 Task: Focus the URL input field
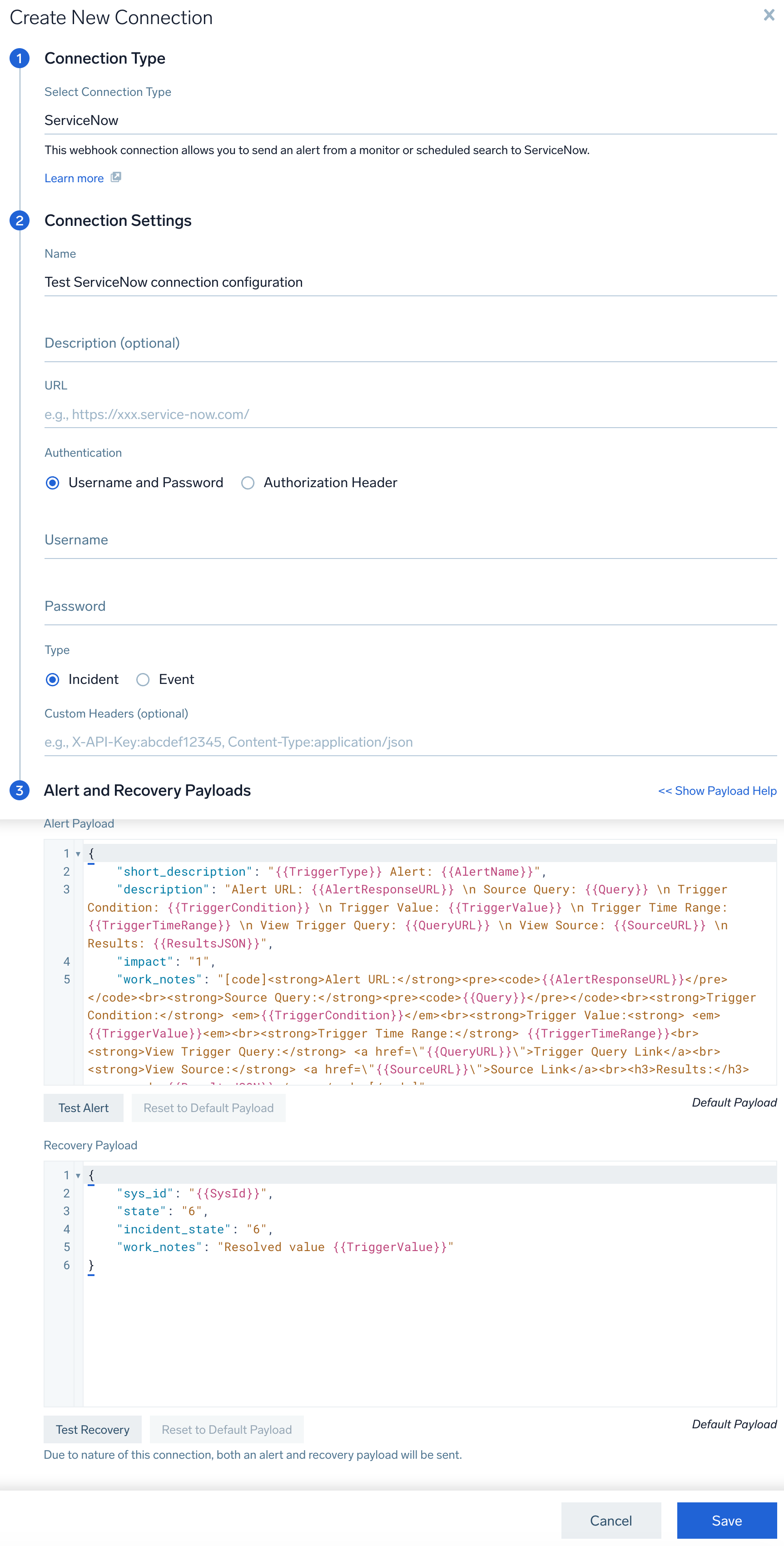[410, 414]
